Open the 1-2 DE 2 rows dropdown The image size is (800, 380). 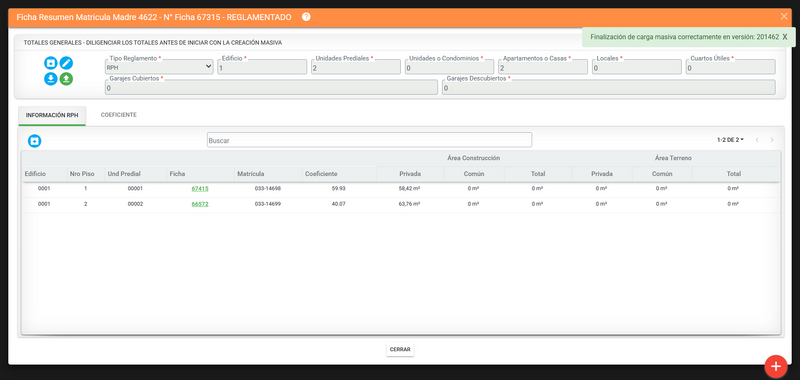730,140
